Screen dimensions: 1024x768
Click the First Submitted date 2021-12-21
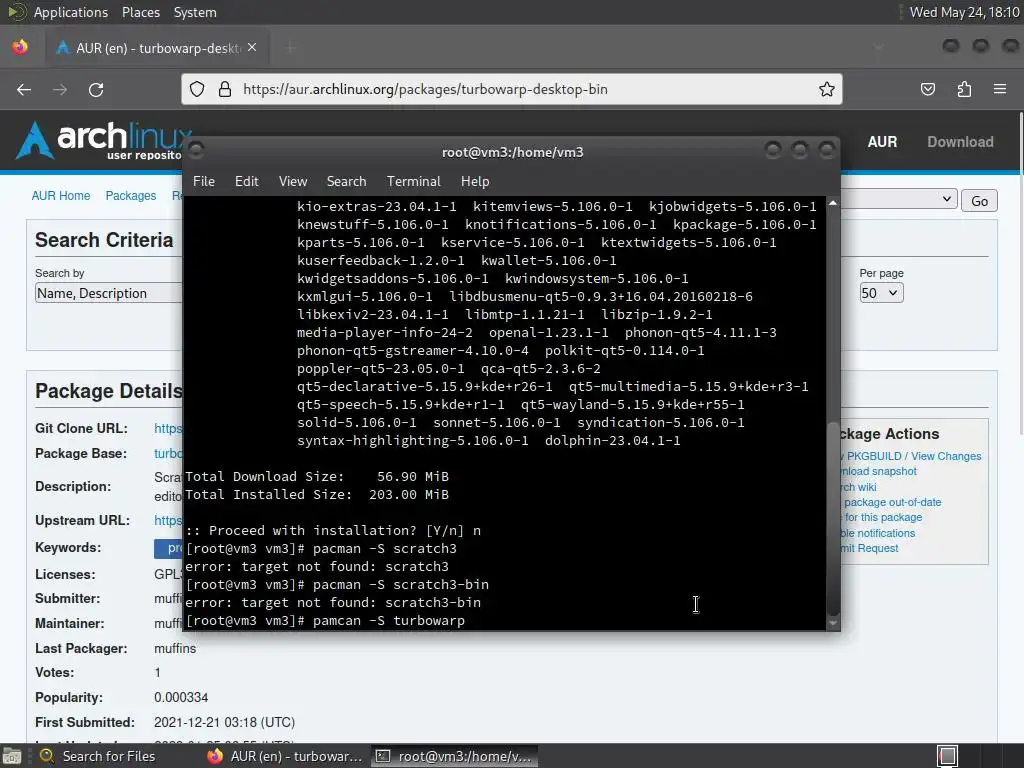tap(224, 722)
